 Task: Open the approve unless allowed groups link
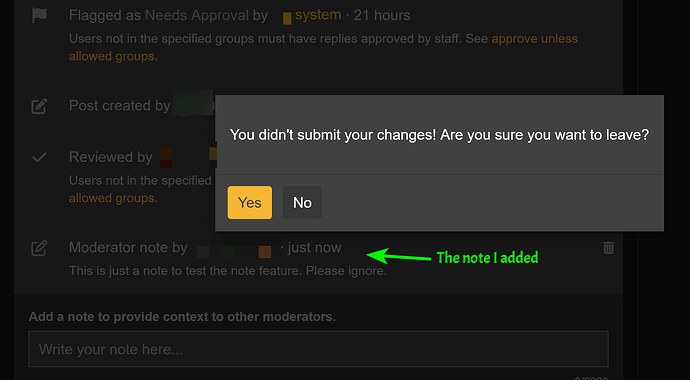[323, 48]
